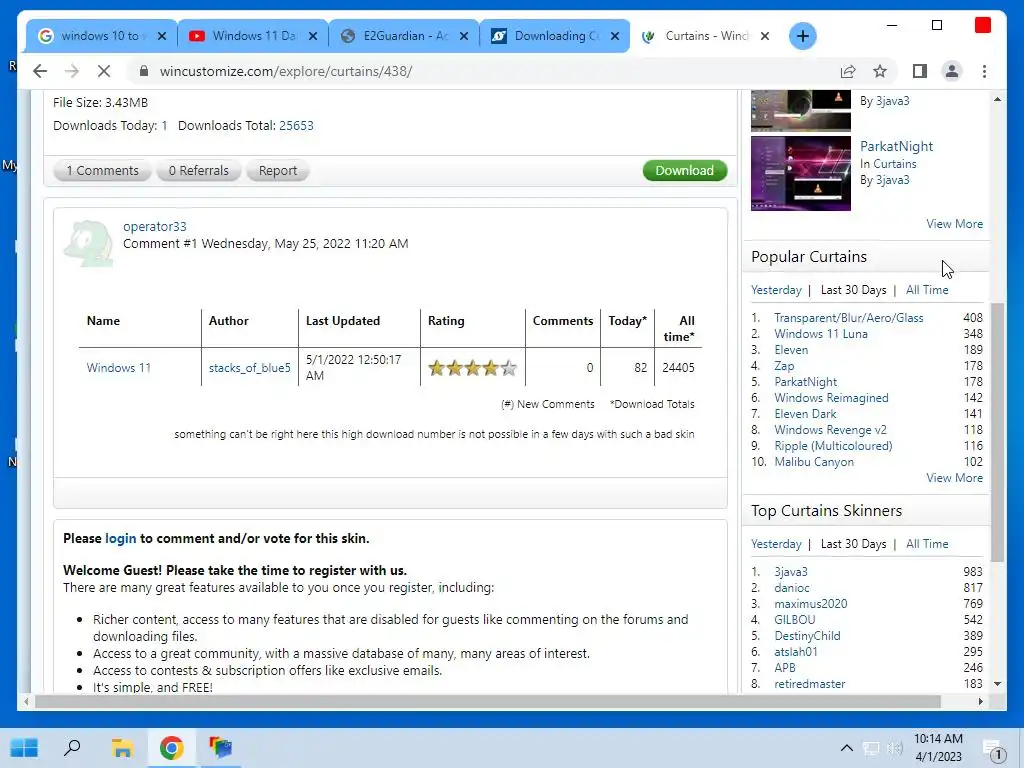Click the login link

pyautogui.click(x=121, y=538)
